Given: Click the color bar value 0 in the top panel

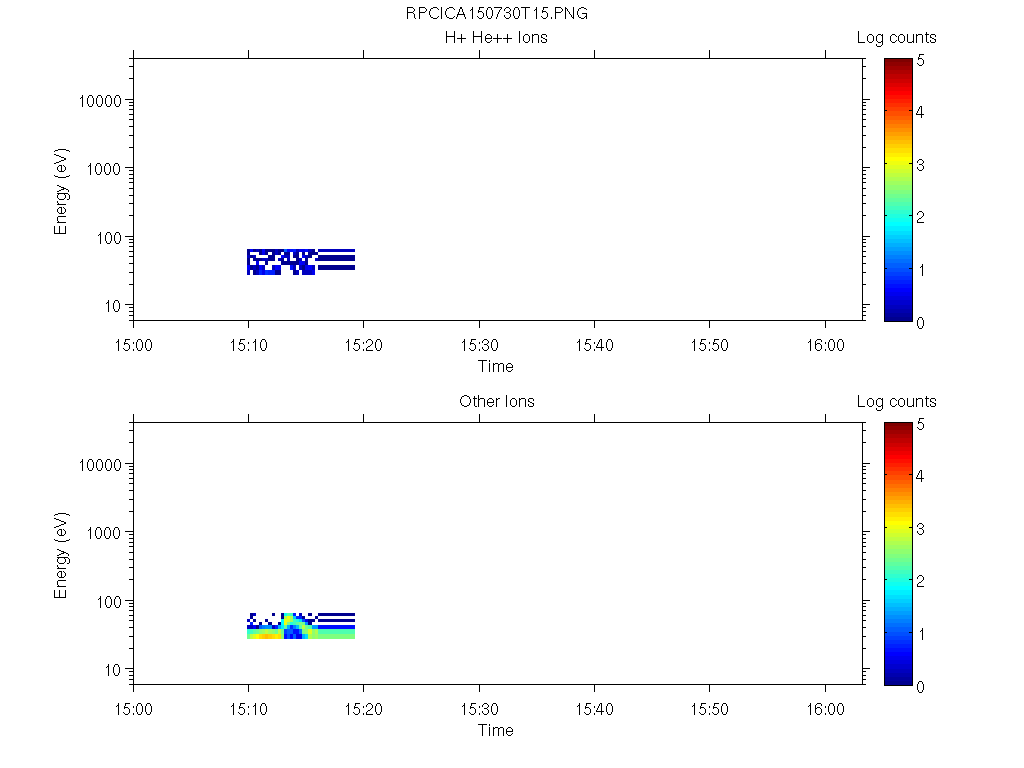Looking at the screenshot, I should pos(920,323).
